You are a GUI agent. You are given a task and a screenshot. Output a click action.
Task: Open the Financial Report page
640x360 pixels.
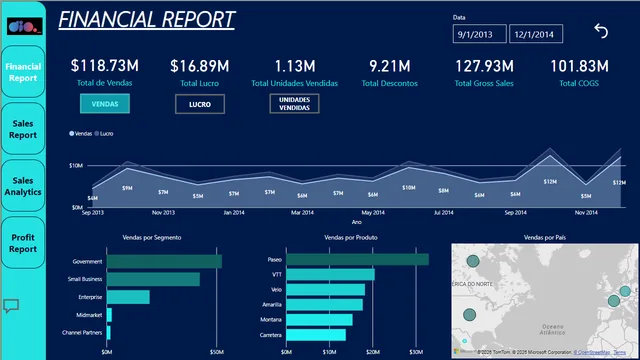tap(23, 72)
